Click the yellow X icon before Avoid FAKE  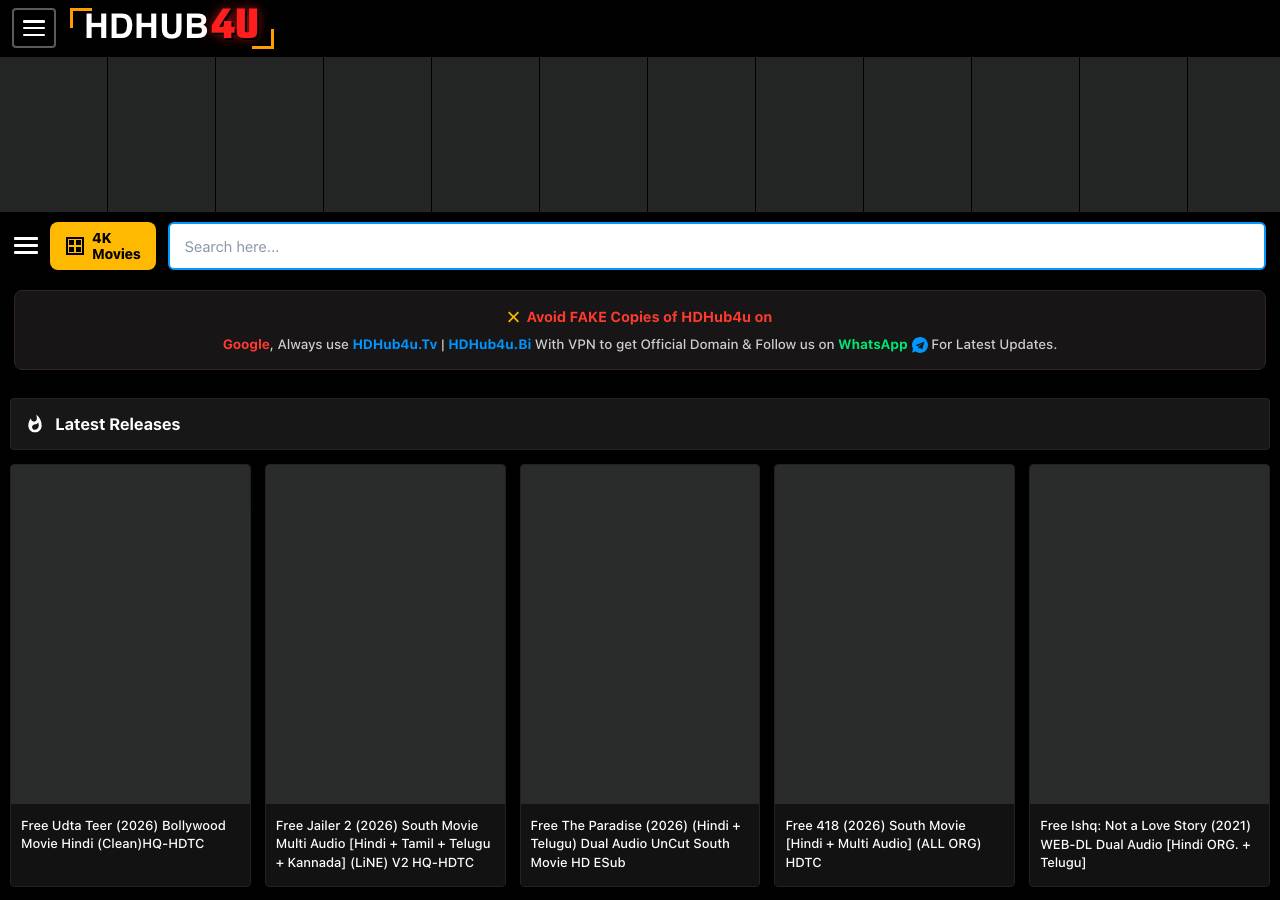click(x=513, y=317)
